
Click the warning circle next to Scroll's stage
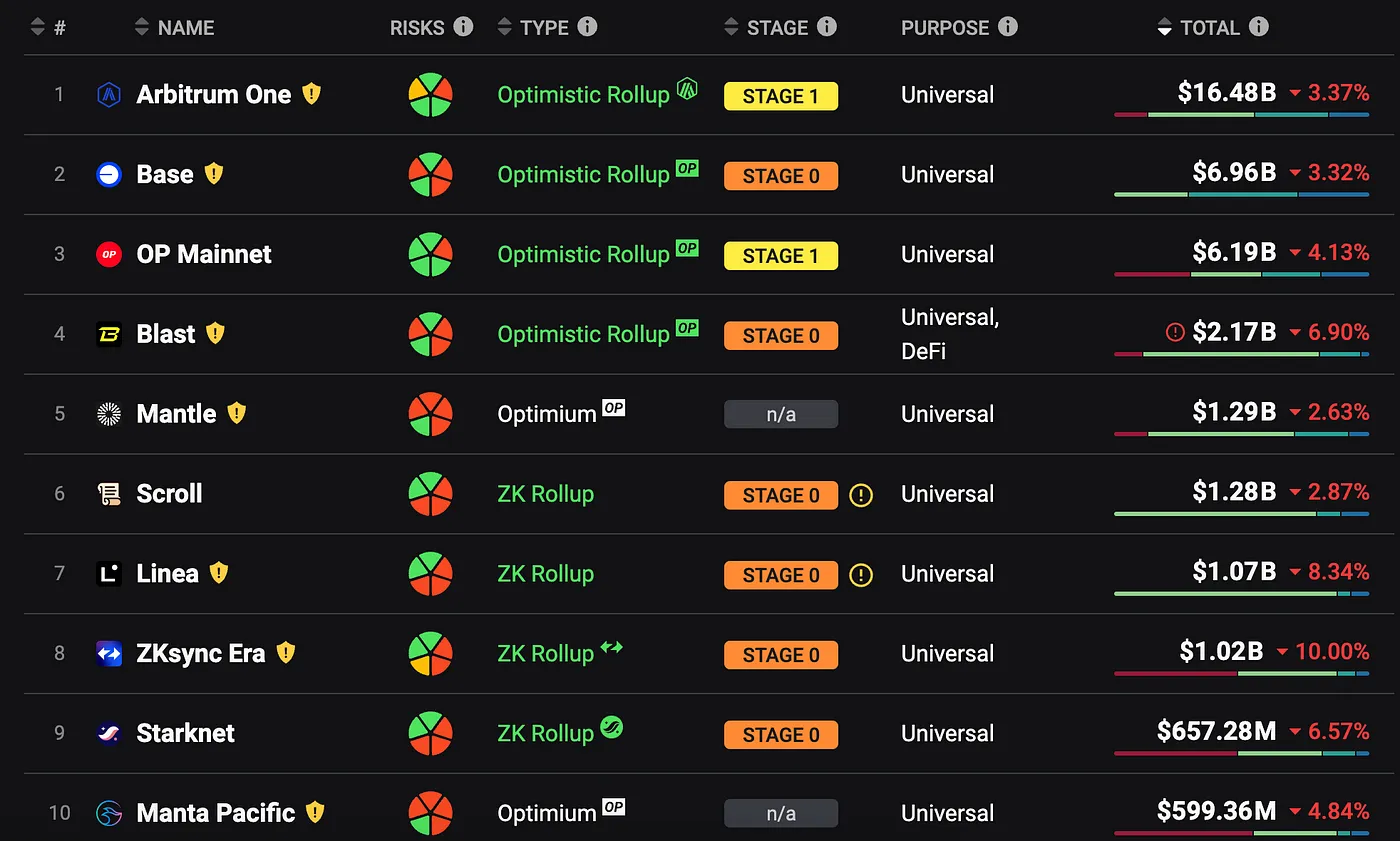(860, 495)
